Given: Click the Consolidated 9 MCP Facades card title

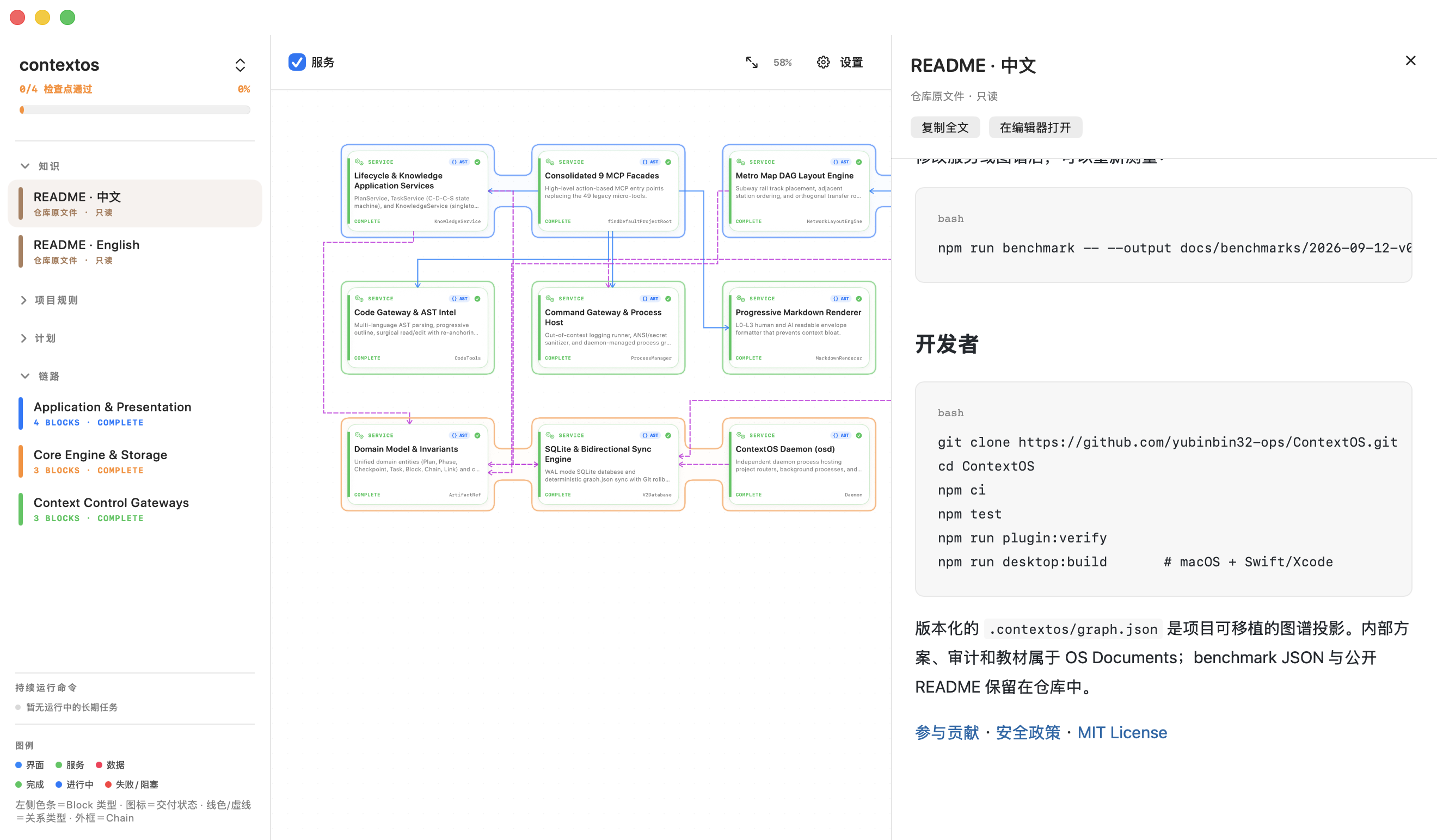Looking at the screenshot, I should pyautogui.click(x=601, y=176).
